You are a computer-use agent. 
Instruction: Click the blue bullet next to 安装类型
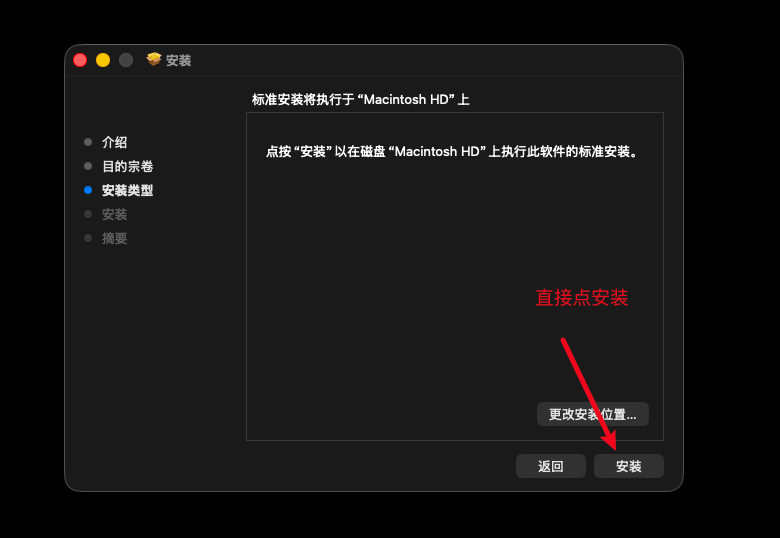coord(88,190)
